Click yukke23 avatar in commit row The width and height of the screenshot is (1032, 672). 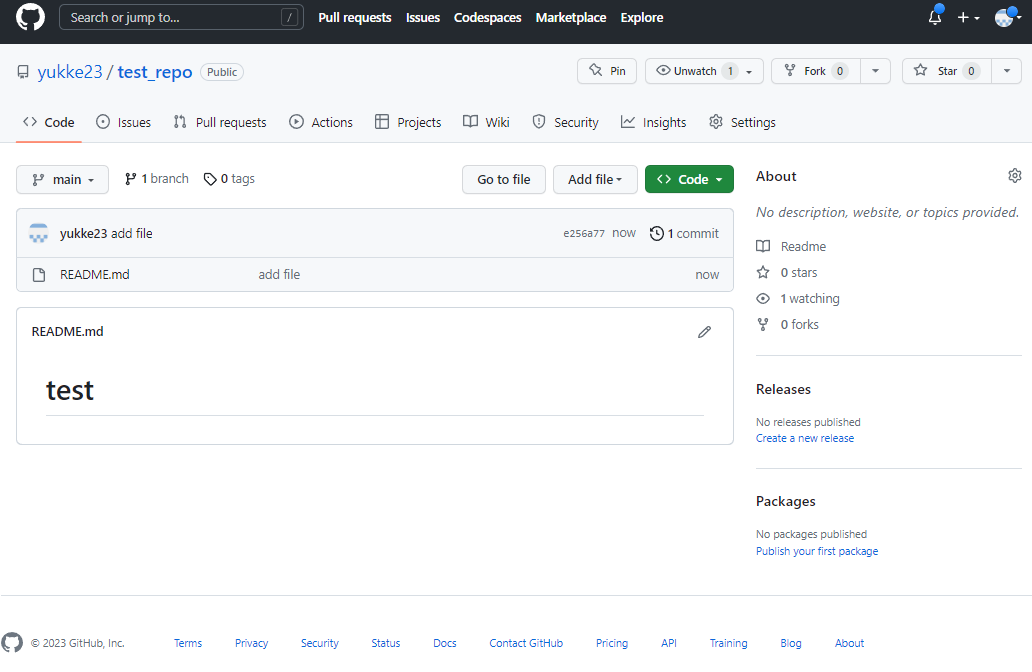coord(39,233)
